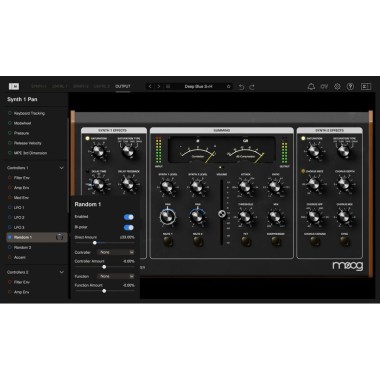The height and width of the screenshot is (380, 380).
Task: Go to the previous preset arrow
Action: click(x=150, y=87)
